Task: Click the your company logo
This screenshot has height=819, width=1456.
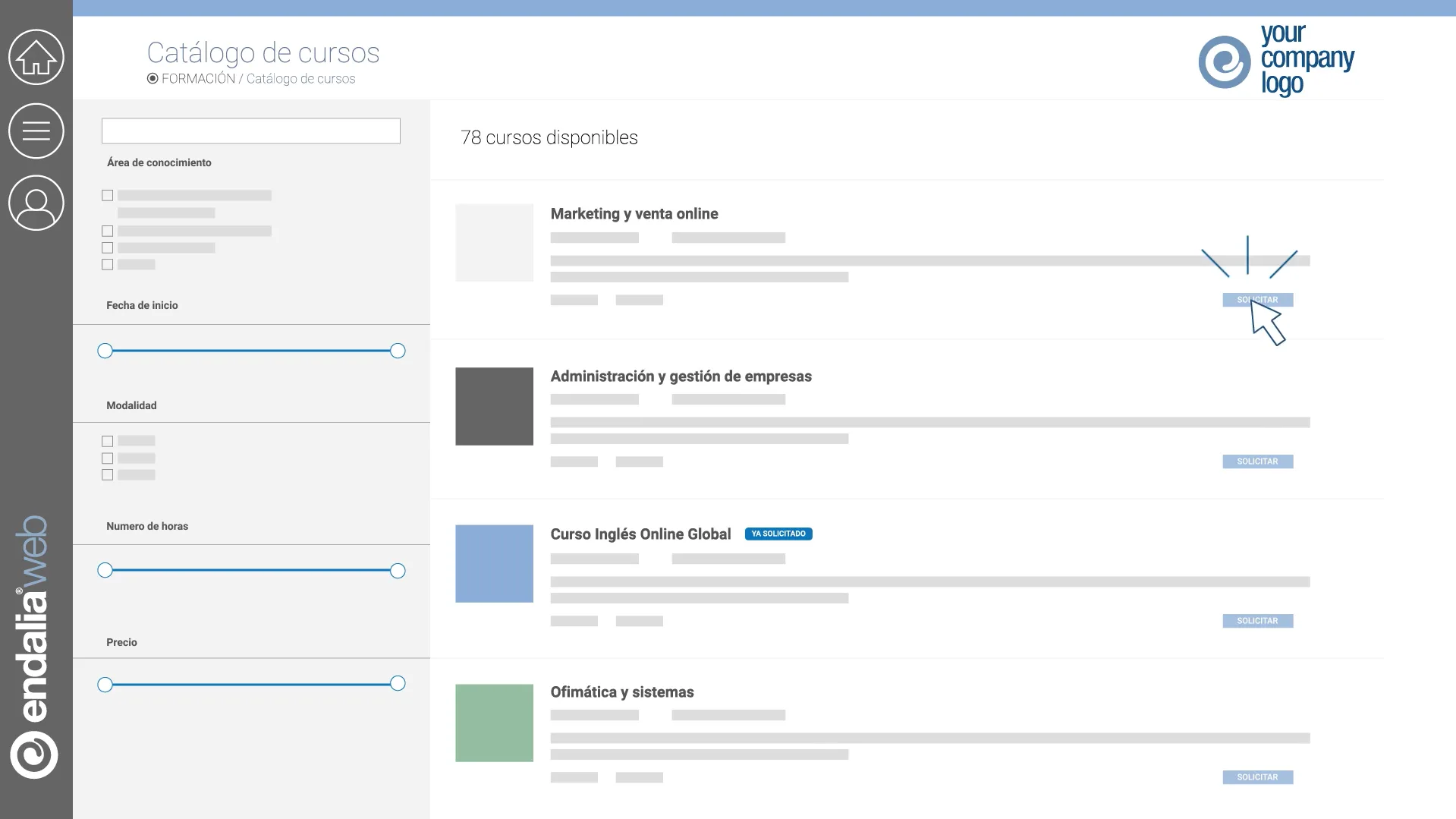Action: click(1276, 60)
